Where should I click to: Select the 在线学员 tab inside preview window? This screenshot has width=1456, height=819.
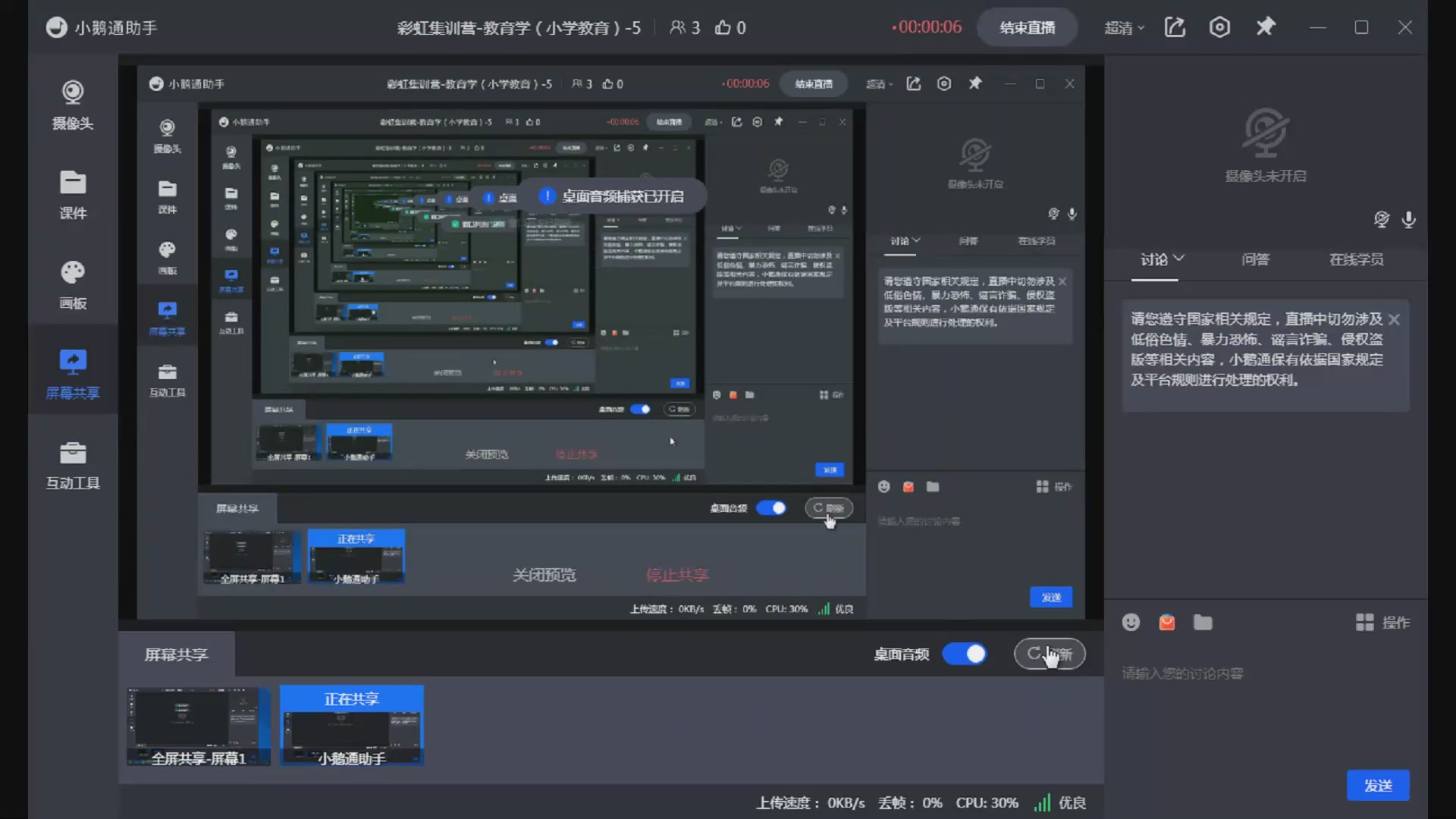pos(1036,241)
